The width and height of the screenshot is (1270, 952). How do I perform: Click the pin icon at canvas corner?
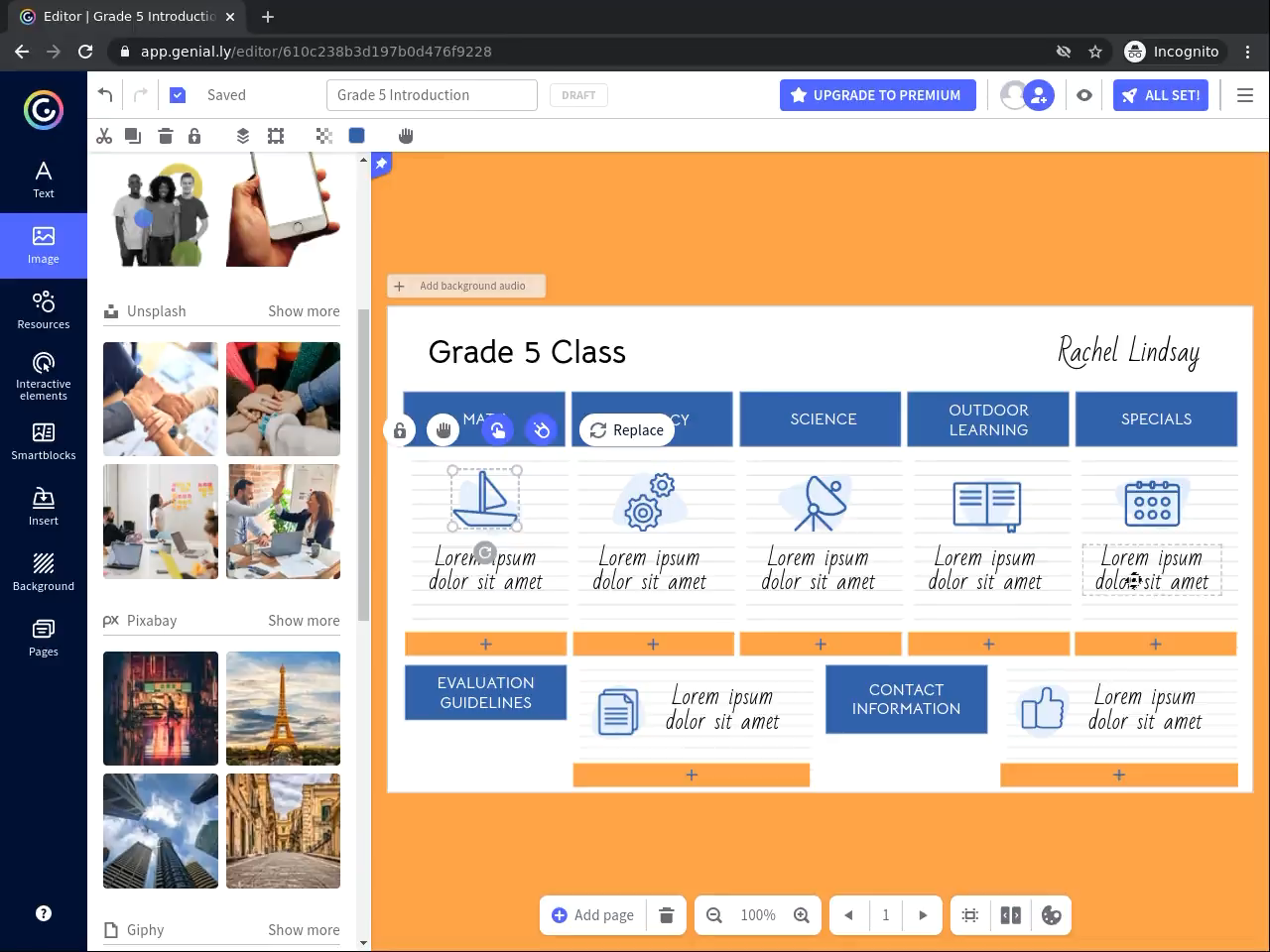[381, 164]
